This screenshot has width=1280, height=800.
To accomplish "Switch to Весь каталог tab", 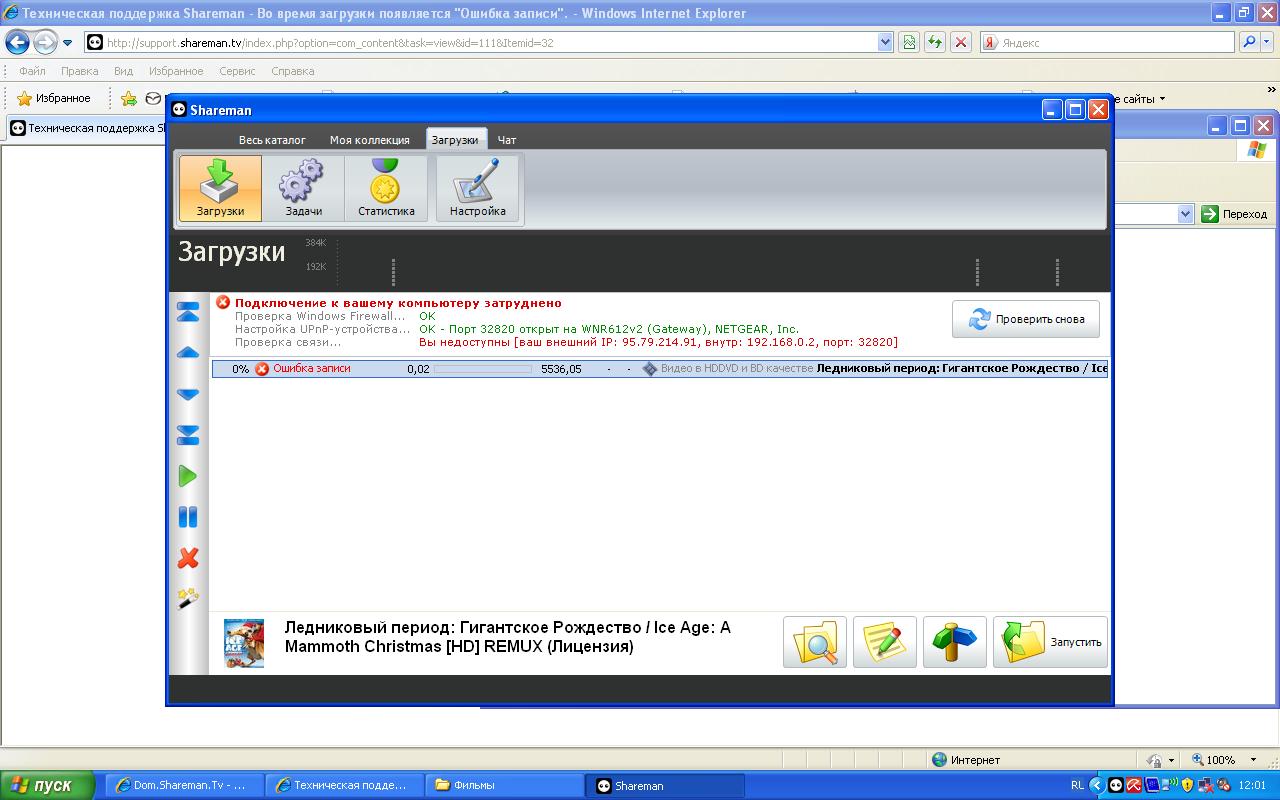I will click(x=272, y=140).
